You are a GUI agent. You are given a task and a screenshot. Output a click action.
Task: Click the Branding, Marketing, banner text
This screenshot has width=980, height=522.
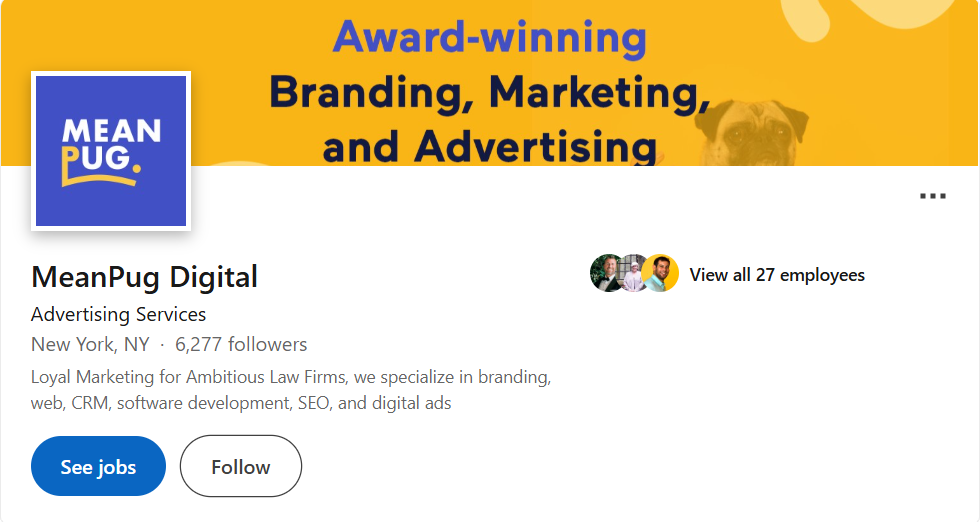pos(489,92)
